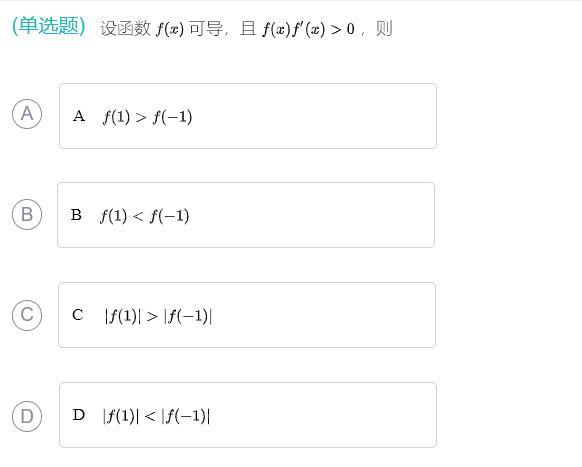Screen dimensions: 582x467
Task: Click the word 则 ending the question
Action: [x=384, y=29]
